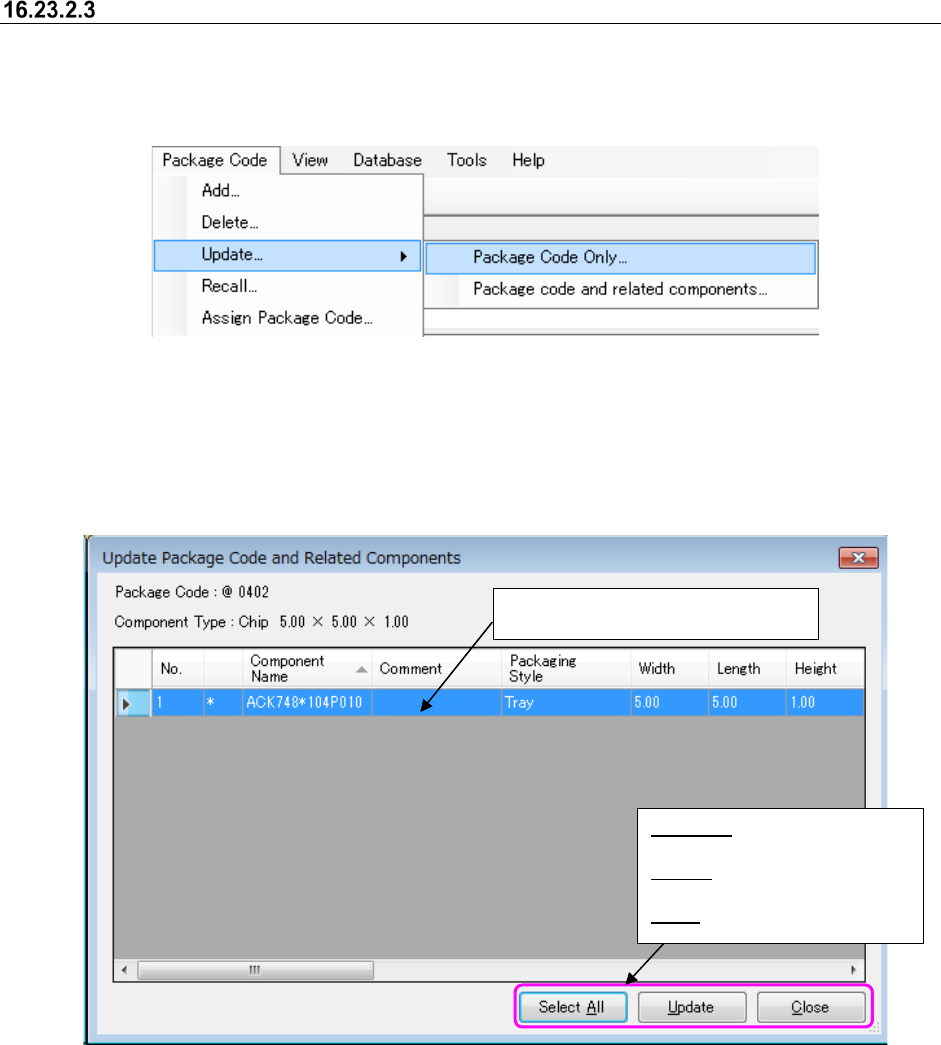Click the Width column header
941x1045 pixels.
point(669,668)
